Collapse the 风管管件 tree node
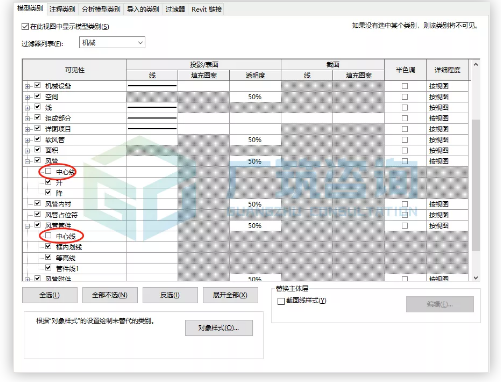501x382 pixels. point(27,226)
